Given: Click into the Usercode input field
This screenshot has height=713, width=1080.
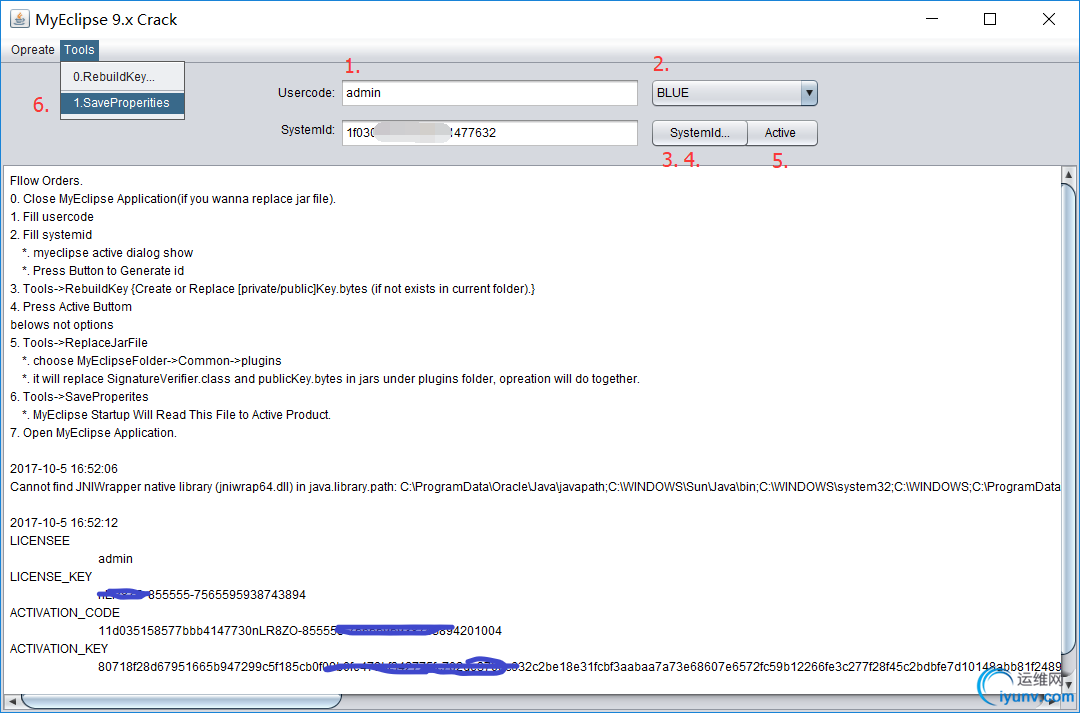Looking at the screenshot, I should point(490,93).
